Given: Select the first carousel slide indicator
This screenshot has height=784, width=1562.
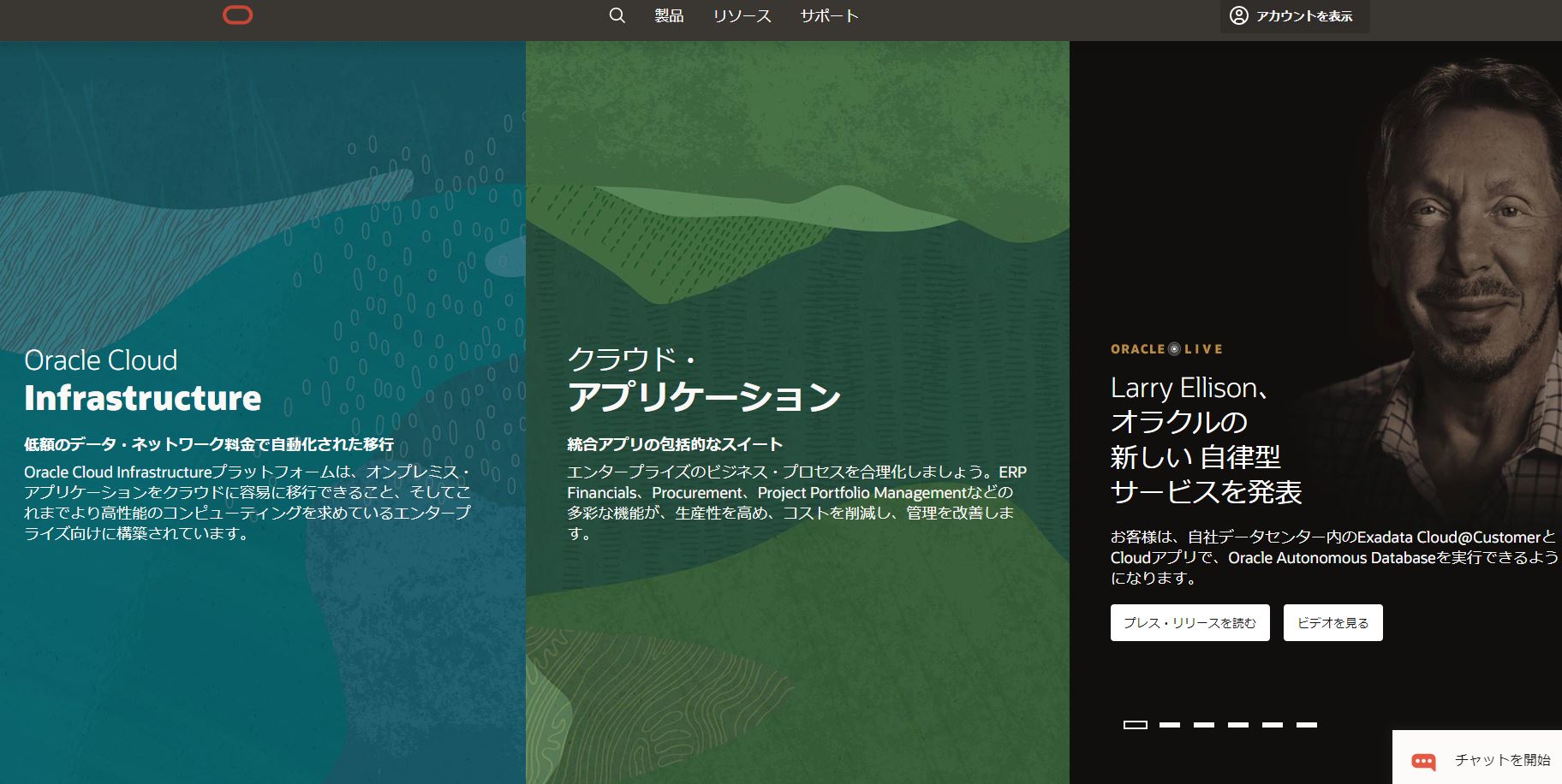Looking at the screenshot, I should click(x=1136, y=724).
